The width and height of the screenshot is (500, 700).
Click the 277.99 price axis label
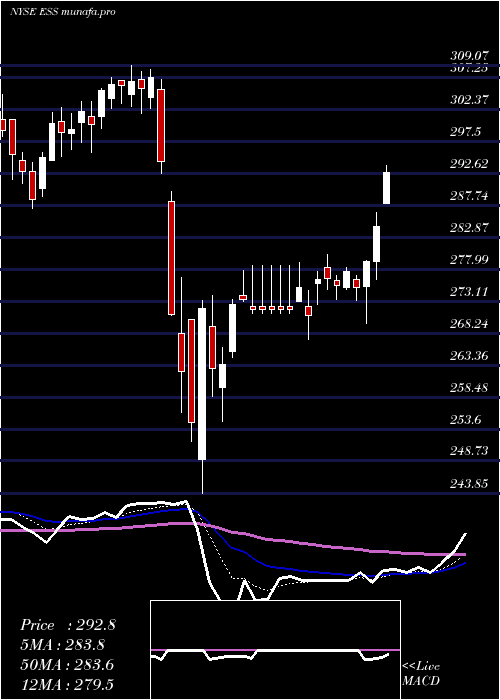469,260
